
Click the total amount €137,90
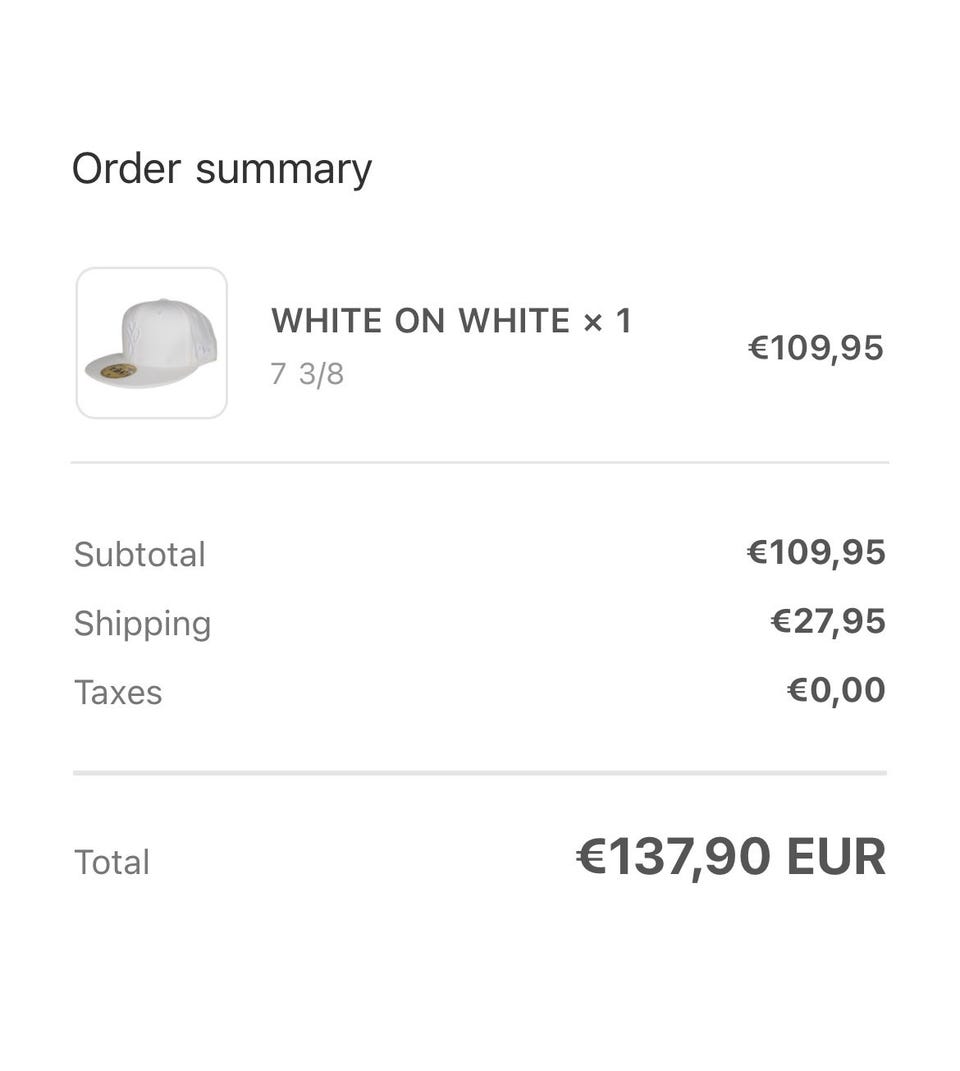[x=690, y=857]
